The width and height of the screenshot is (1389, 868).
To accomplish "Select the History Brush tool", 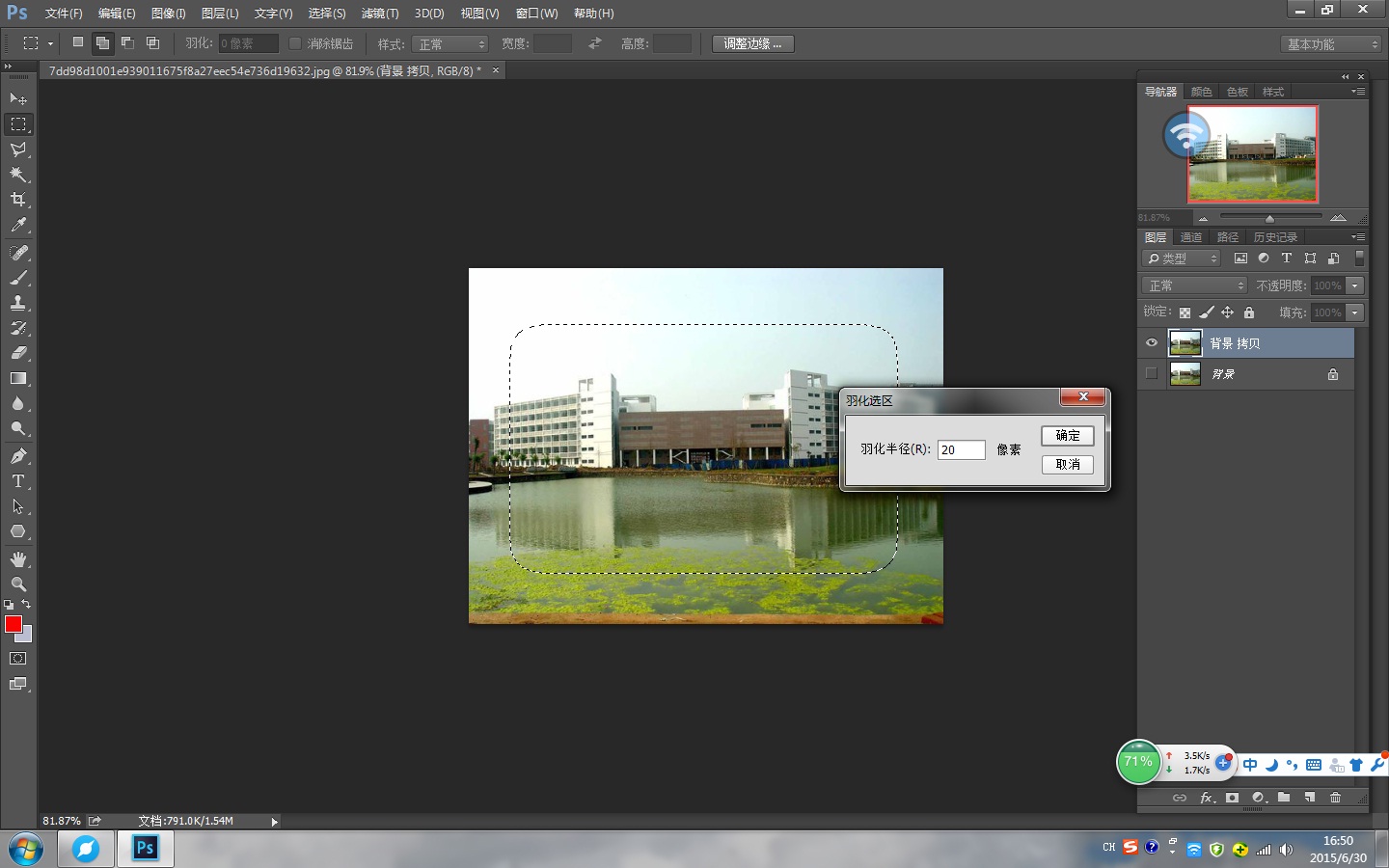I will click(18, 328).
